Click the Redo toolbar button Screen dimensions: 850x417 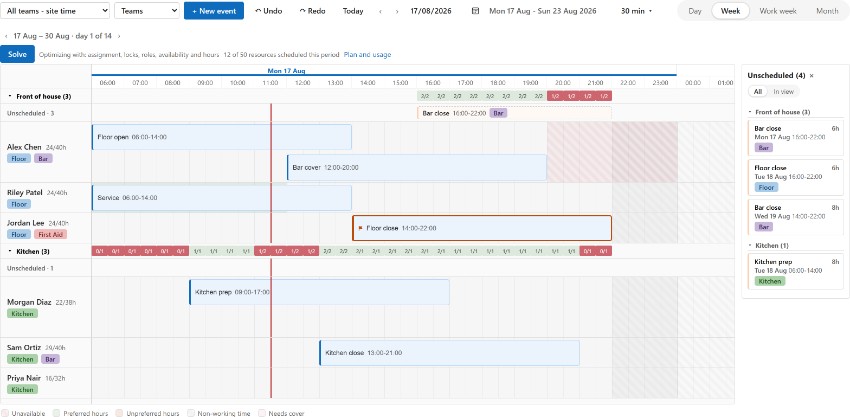[312, 11]
